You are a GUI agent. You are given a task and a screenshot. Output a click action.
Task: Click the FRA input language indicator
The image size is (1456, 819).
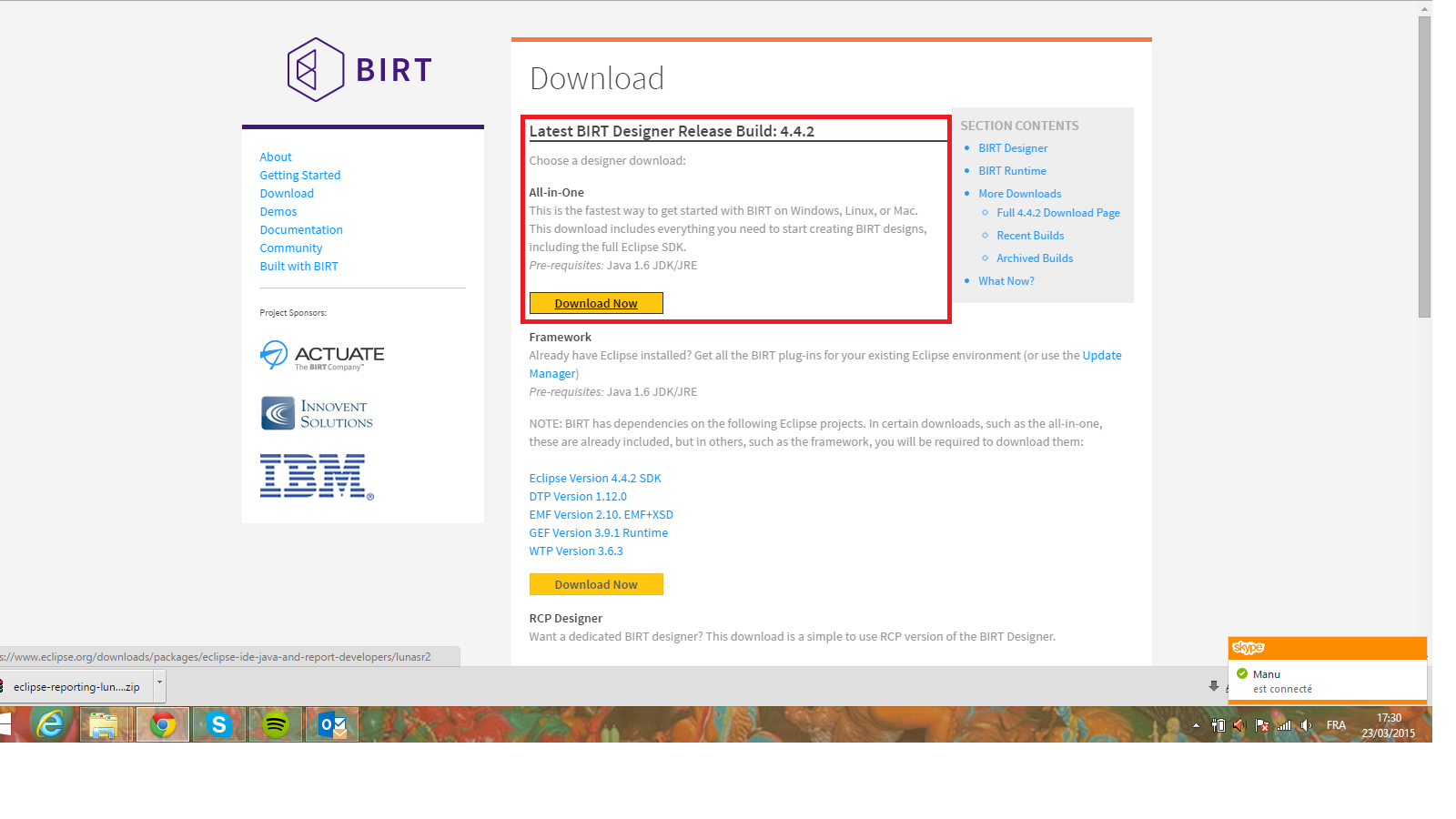pos(1336,725)
